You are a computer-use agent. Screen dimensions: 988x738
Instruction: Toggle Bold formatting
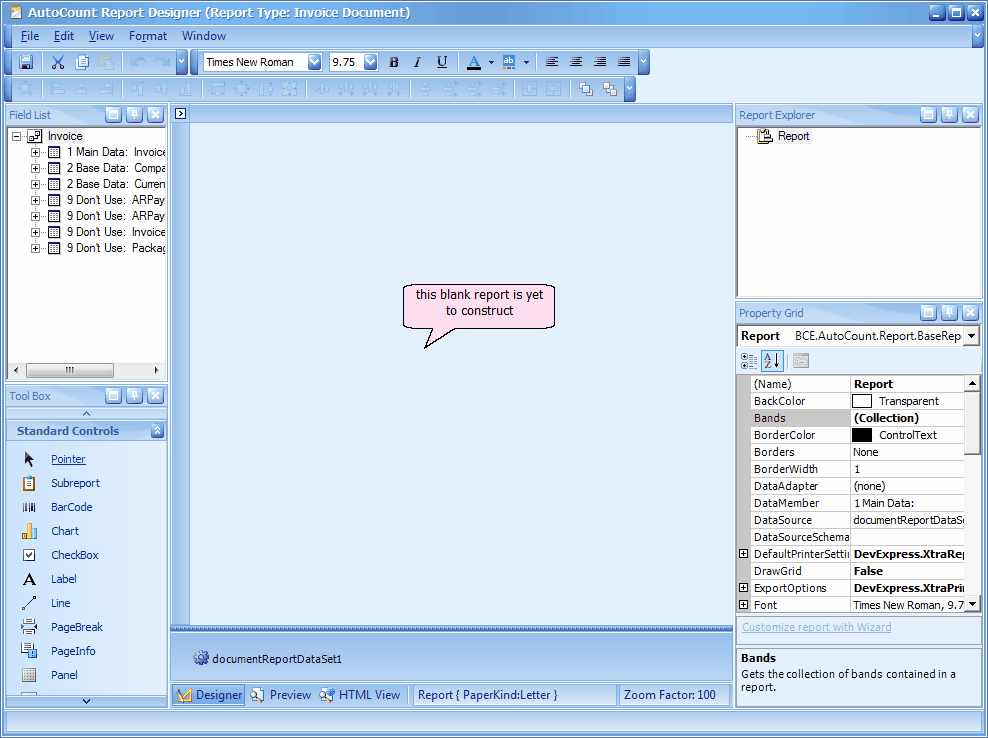394,62
